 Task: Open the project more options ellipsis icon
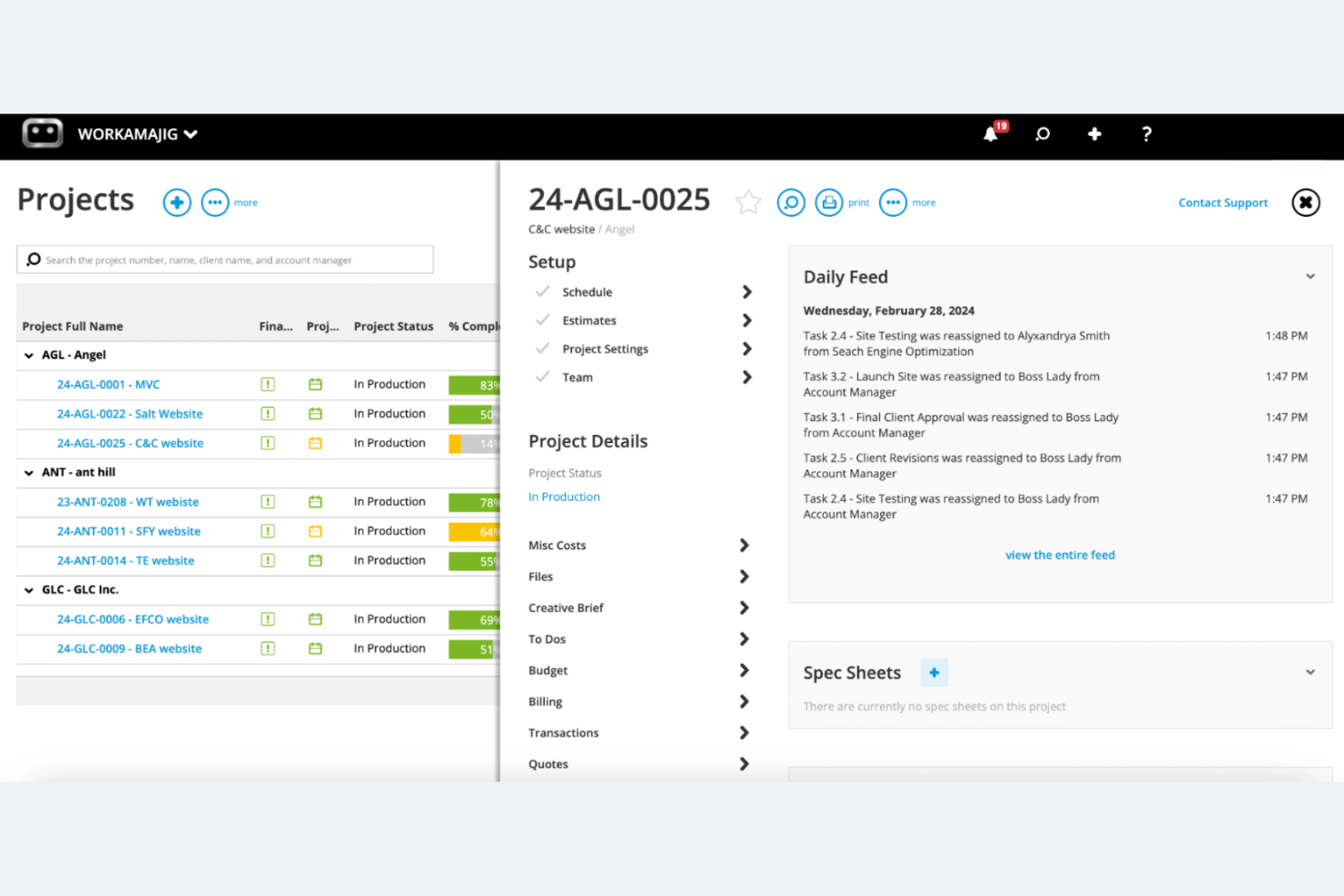point(894,202)
